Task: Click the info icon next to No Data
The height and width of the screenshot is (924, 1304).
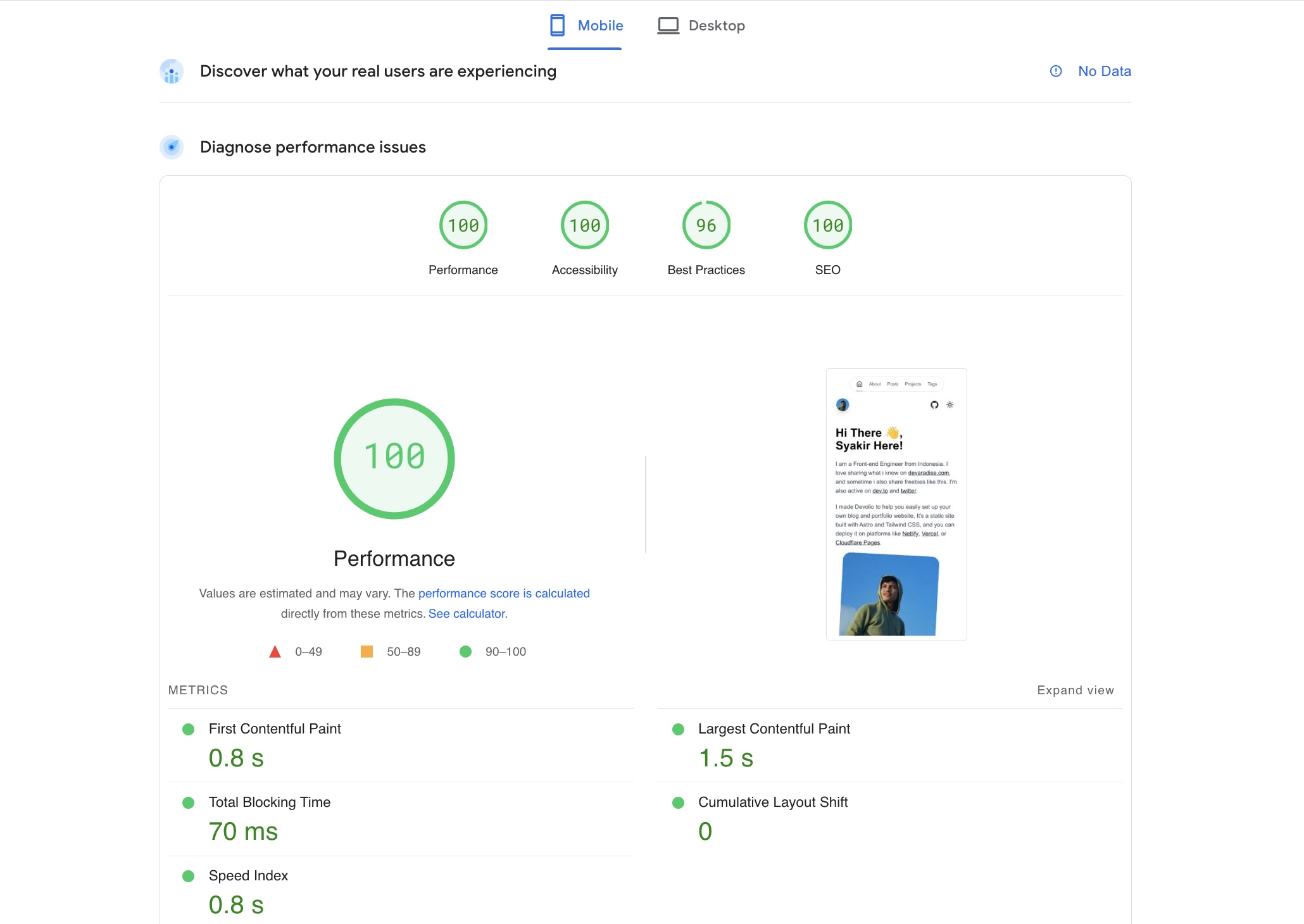Action: point(1057,70)
